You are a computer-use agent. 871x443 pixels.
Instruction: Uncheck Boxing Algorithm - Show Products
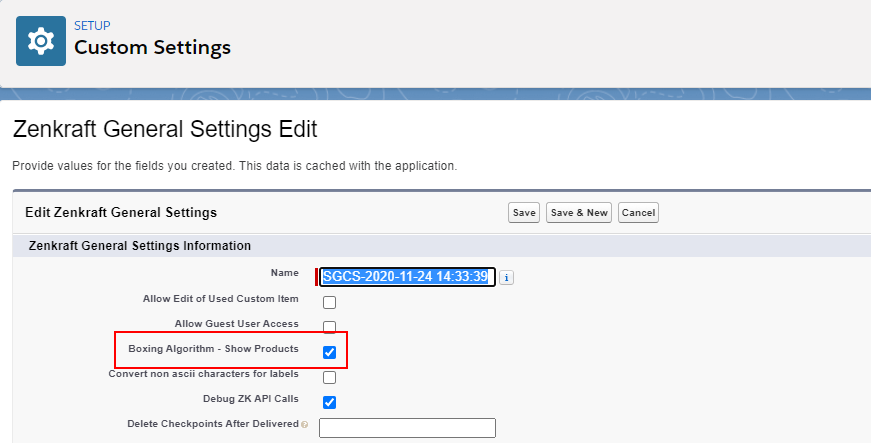pos(329,353)
